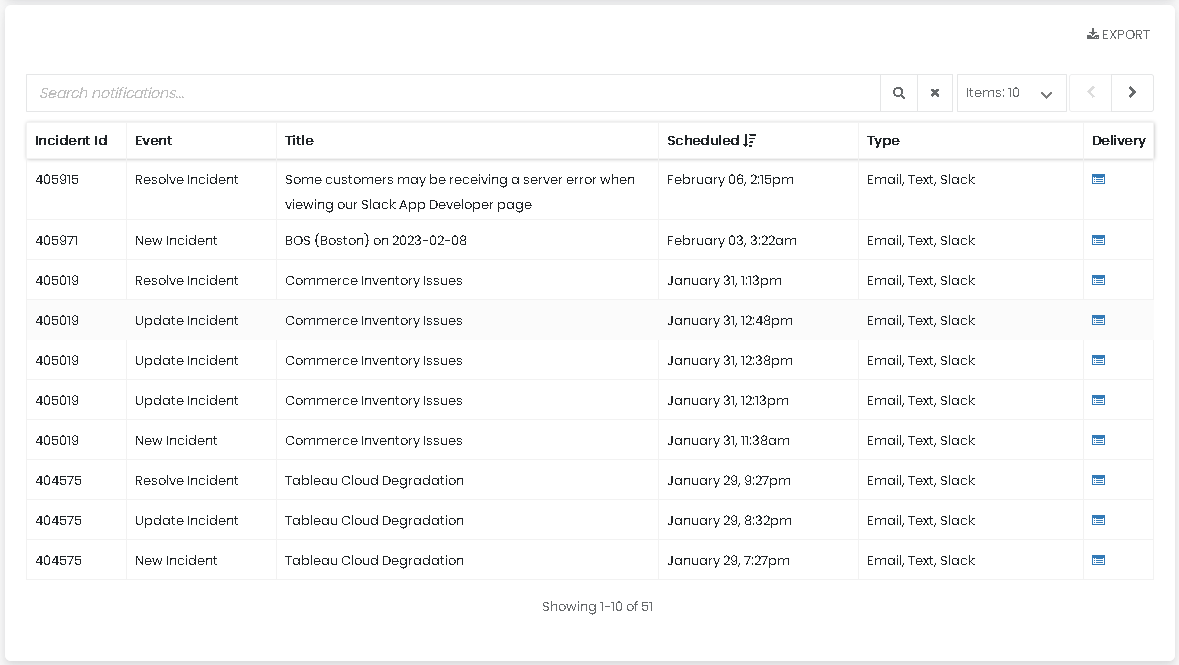Click delivery icon for January 31, 12:48pm row
Viewport: 1179px width, 665px height.
[1098, 320]
